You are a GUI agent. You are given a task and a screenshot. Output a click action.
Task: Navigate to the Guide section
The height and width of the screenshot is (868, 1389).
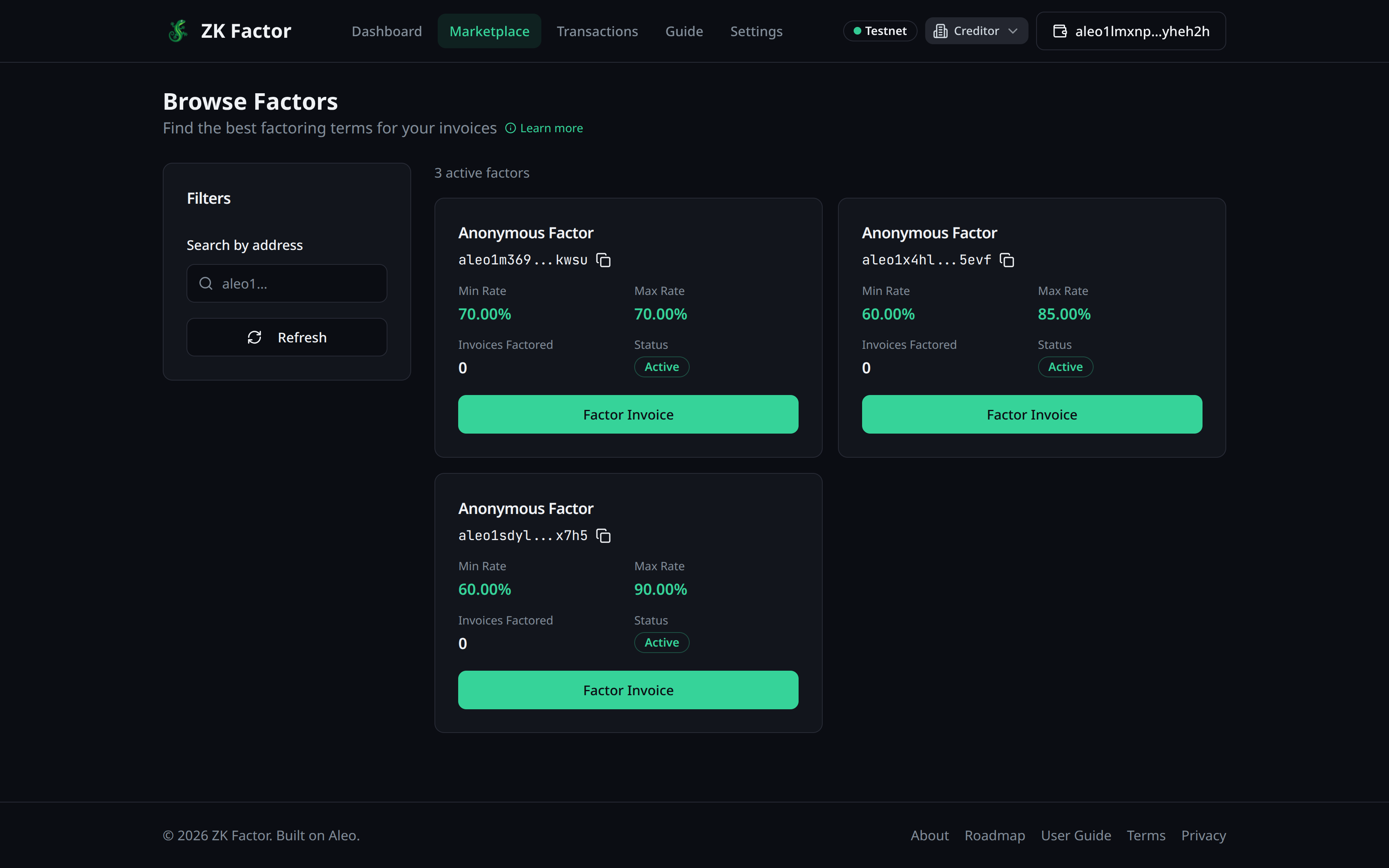click(x=684, y=31)
